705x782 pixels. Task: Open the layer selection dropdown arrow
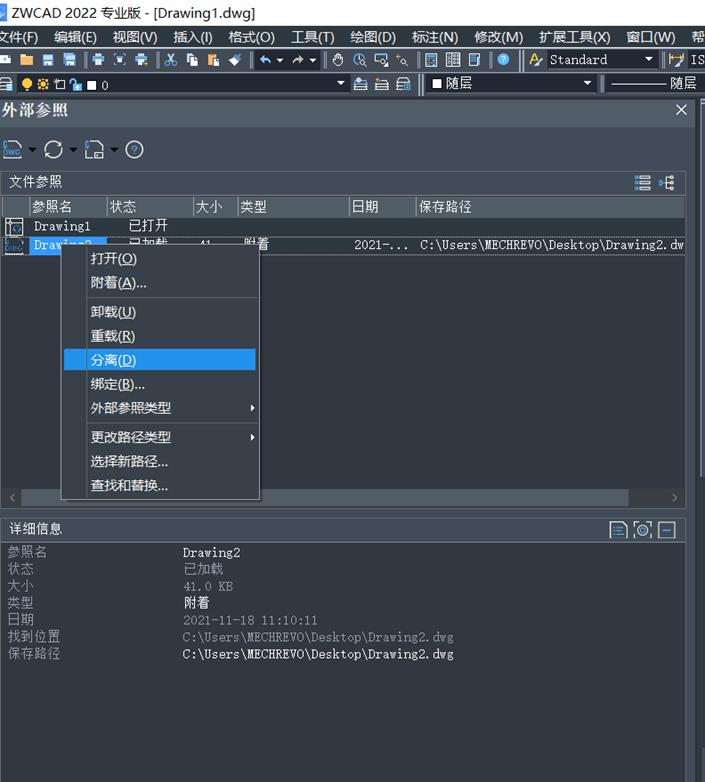341,83
